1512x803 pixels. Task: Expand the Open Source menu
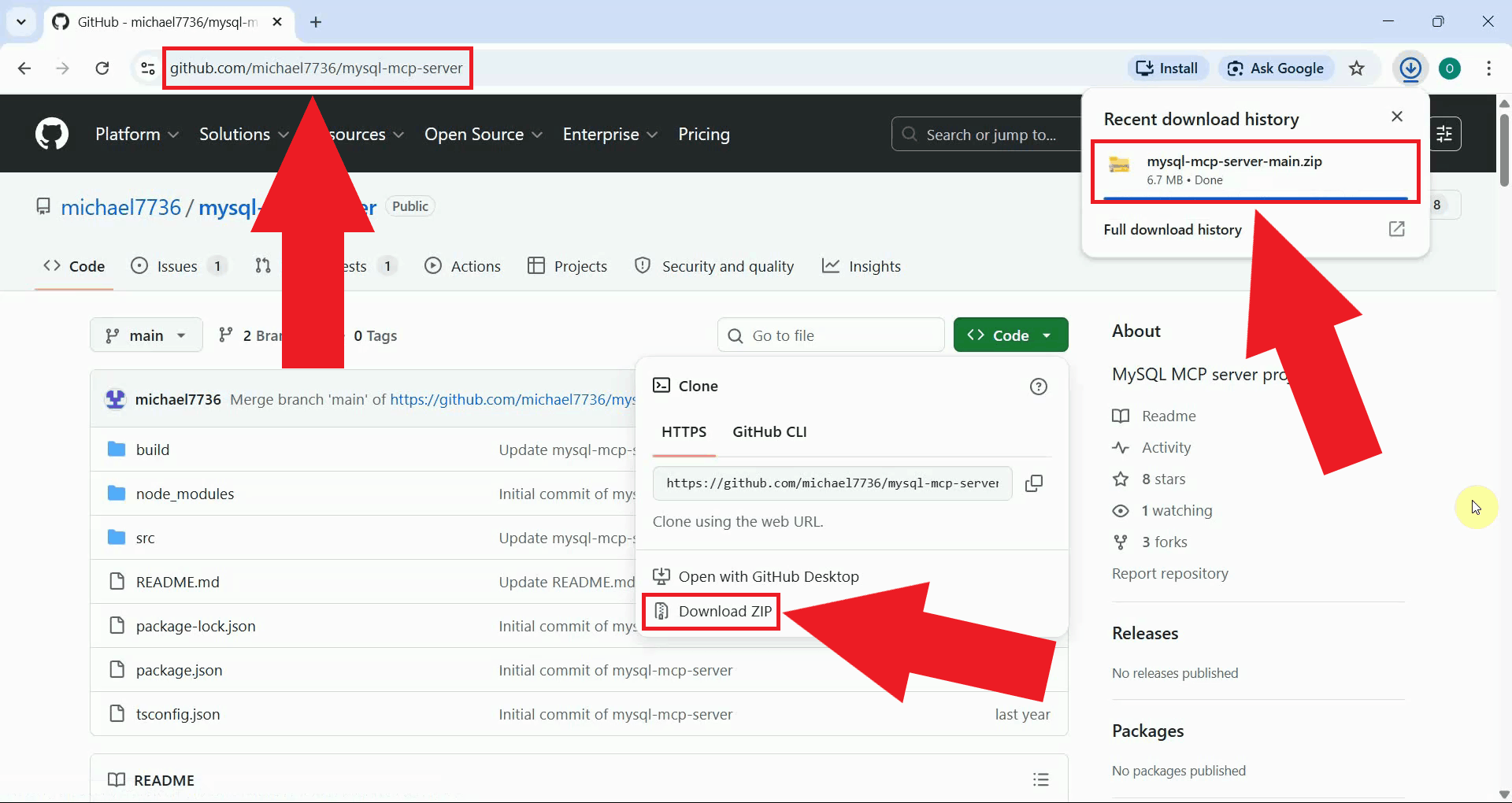(484, 135)
